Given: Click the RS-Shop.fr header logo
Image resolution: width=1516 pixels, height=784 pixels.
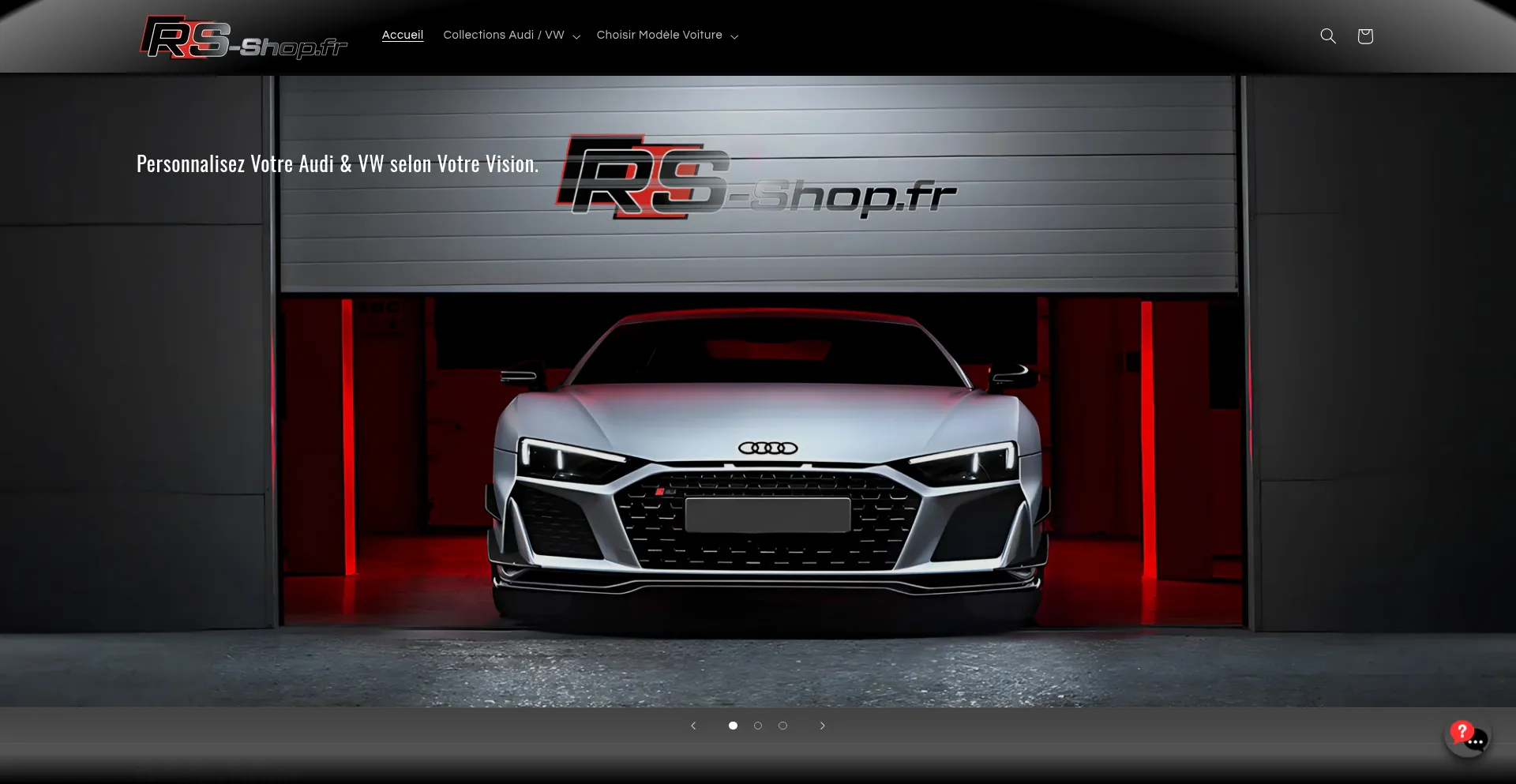Looking at the screenshot, I should click(x=244, y=37).
